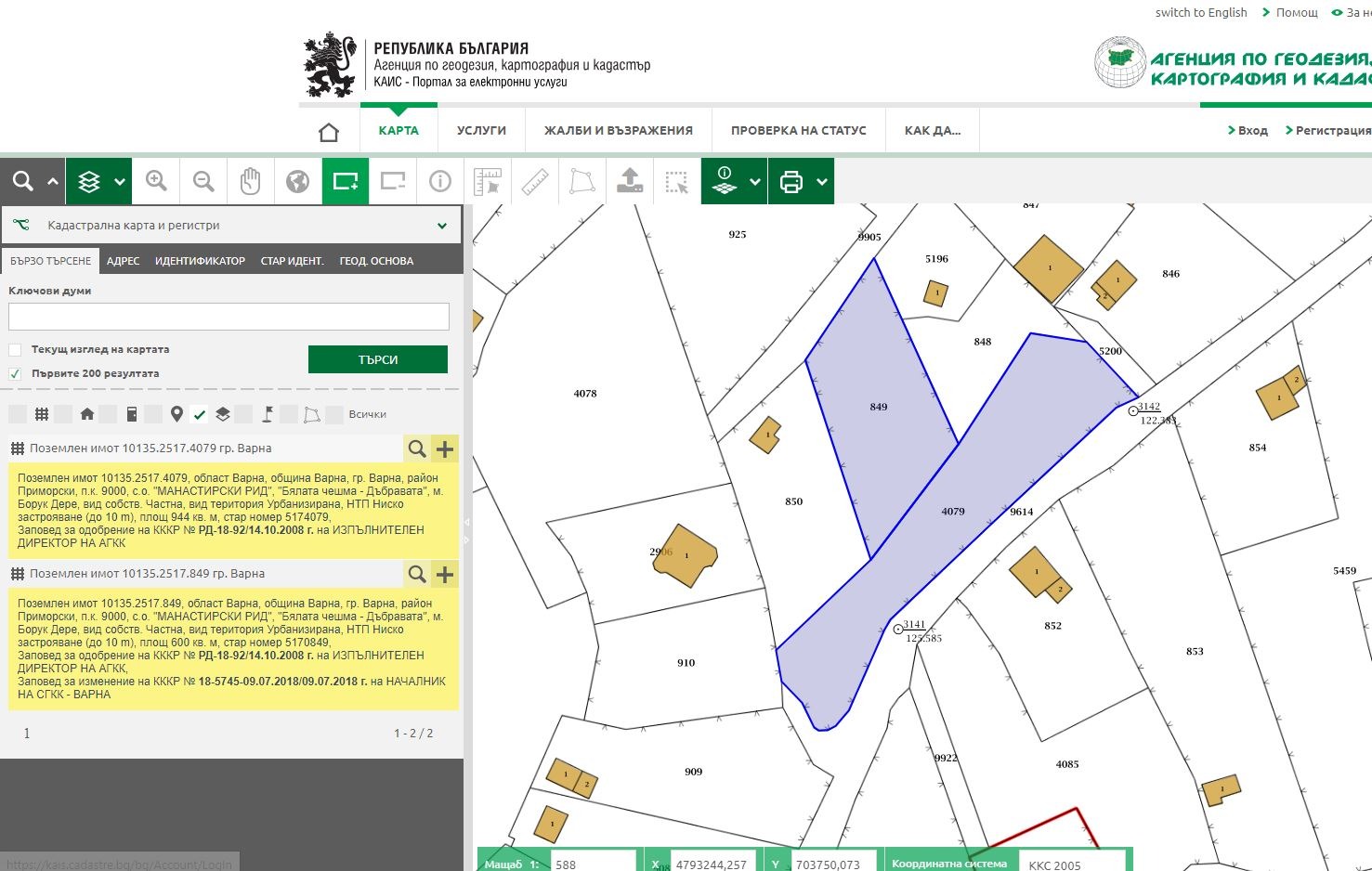The image size is (1372, 871).
Task: Enable the 'Текущ изглед на картата' checkbox
Action: (x=15, y=350)
